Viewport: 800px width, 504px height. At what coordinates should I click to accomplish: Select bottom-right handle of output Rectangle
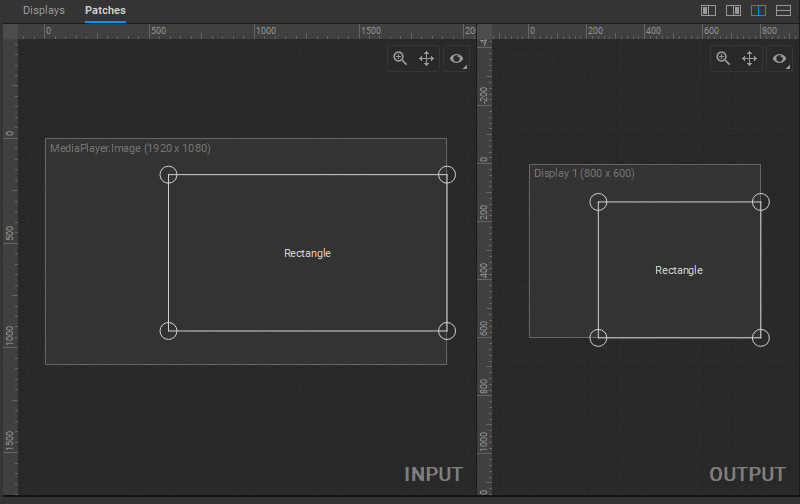coord(761,338)
